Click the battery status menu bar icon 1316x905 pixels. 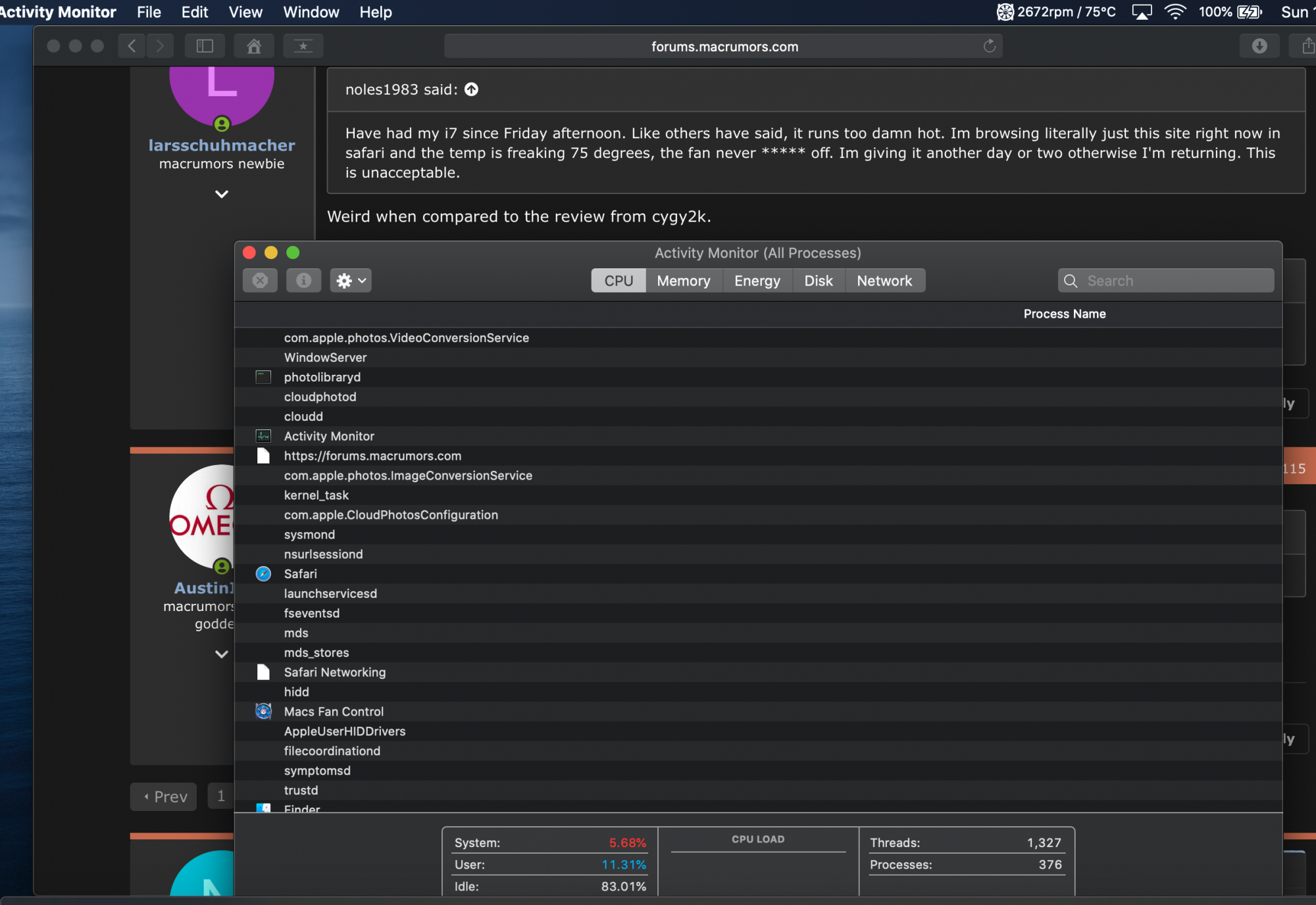[x=1230, y=12]
